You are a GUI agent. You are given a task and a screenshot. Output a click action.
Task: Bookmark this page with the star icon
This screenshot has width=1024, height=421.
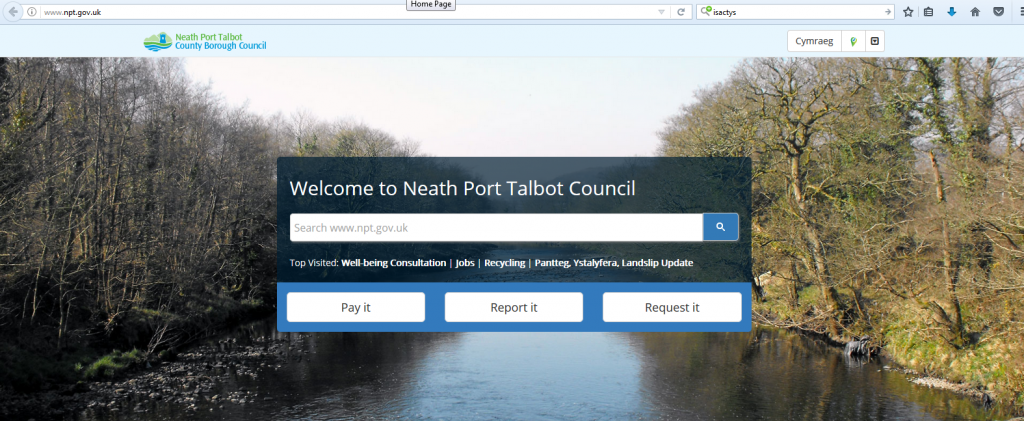(x=908, y=12)
